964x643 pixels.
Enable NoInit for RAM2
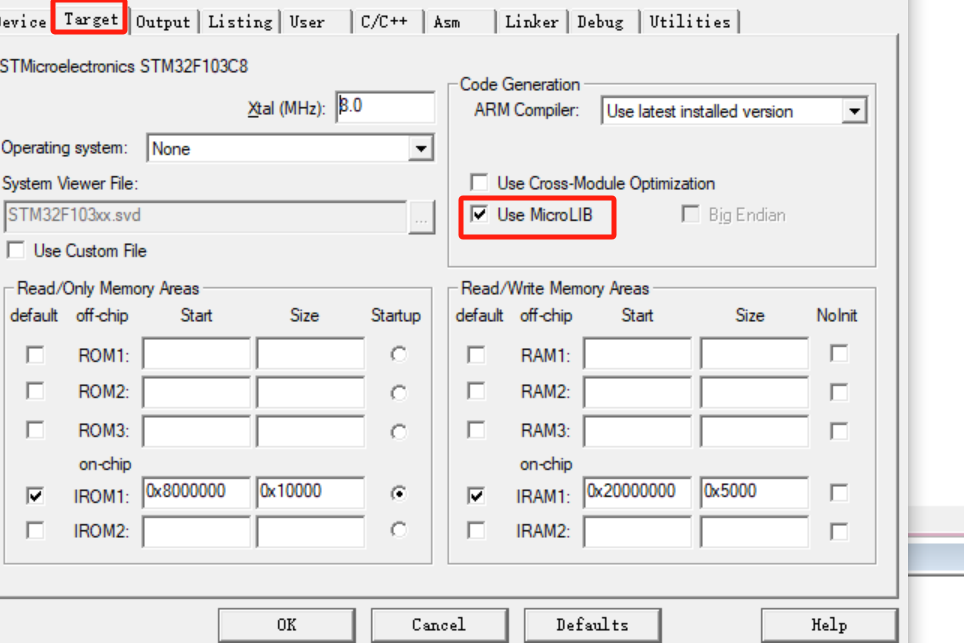pos(839,392)
